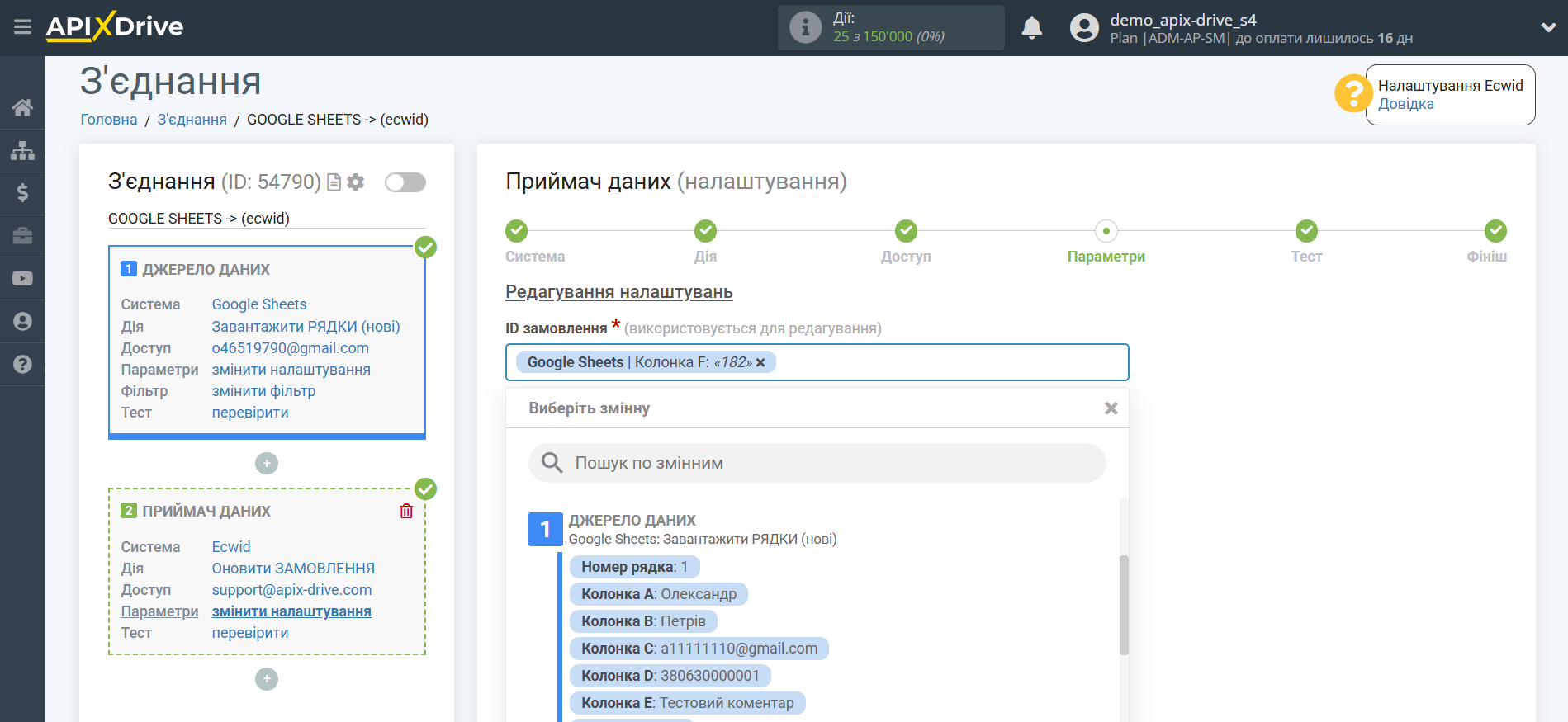Select variable Колонка E: Тестовий коментар
The width and height of the screenshot is (1568, 722).
pos(688,703)
